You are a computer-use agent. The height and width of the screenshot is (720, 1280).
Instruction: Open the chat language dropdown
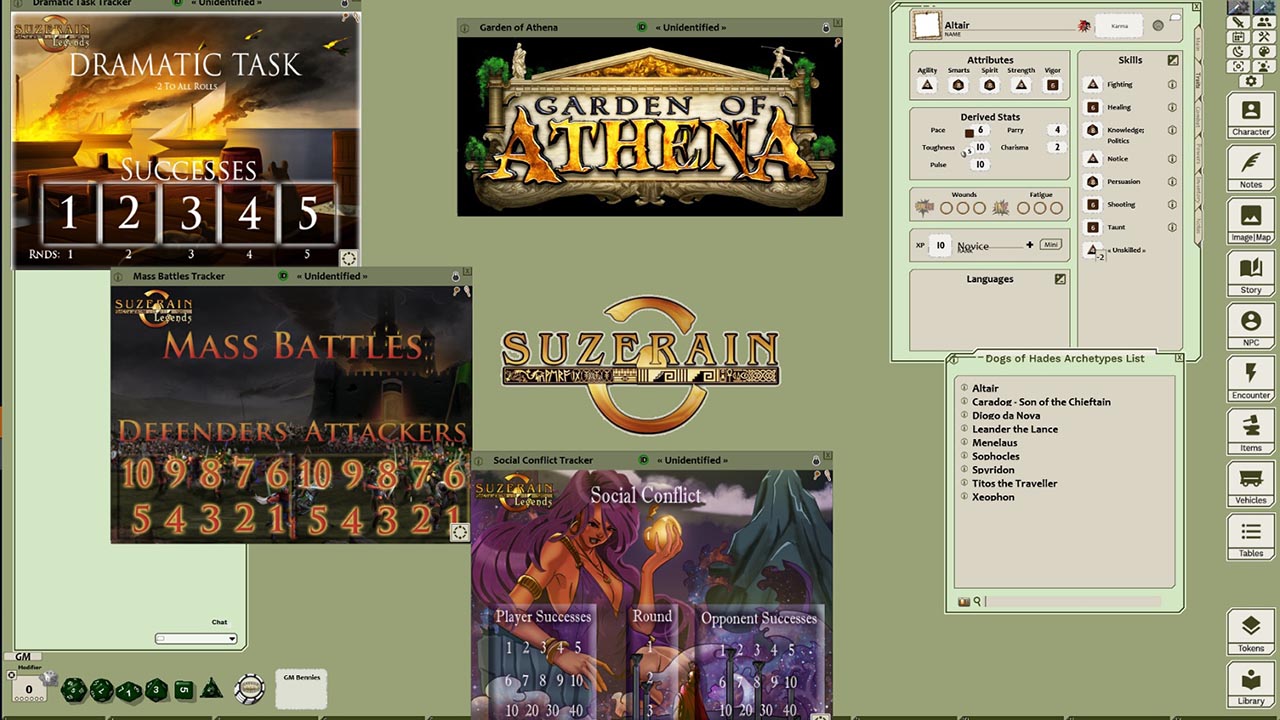click(196, 638)
